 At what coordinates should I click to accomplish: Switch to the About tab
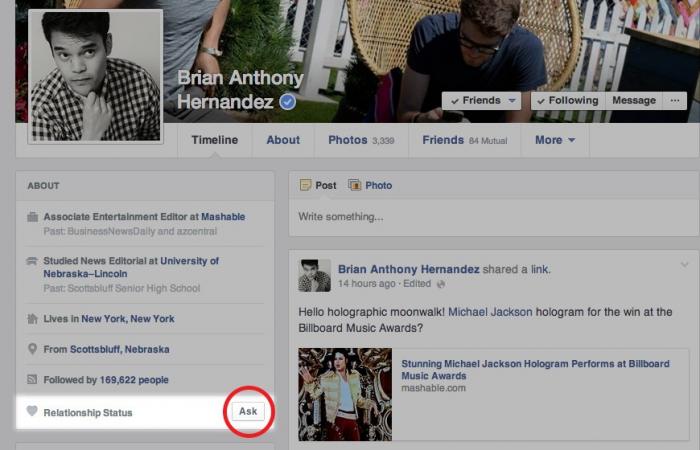[x=283, y=140]
